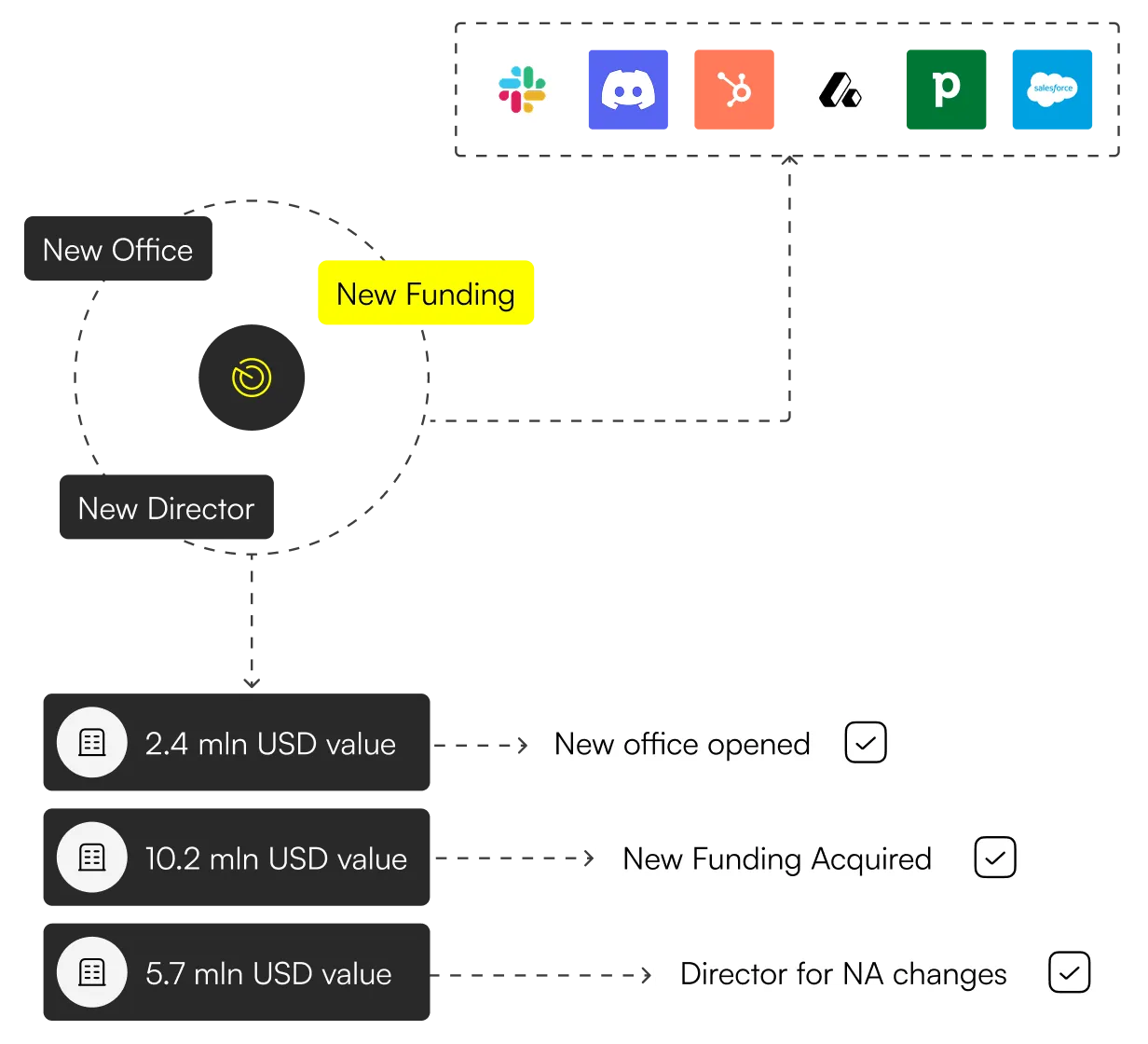Click building icon beside 5.7 mln USD

coord(92,972)
